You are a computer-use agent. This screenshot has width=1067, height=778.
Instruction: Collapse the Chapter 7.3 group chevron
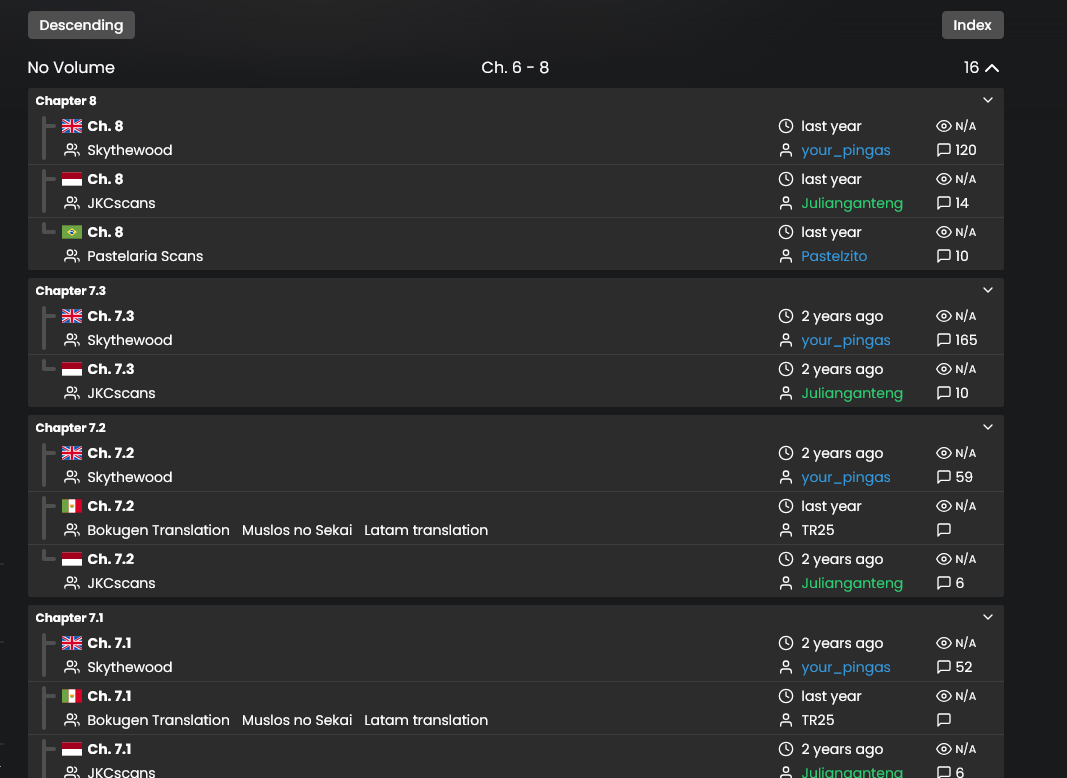988,290
